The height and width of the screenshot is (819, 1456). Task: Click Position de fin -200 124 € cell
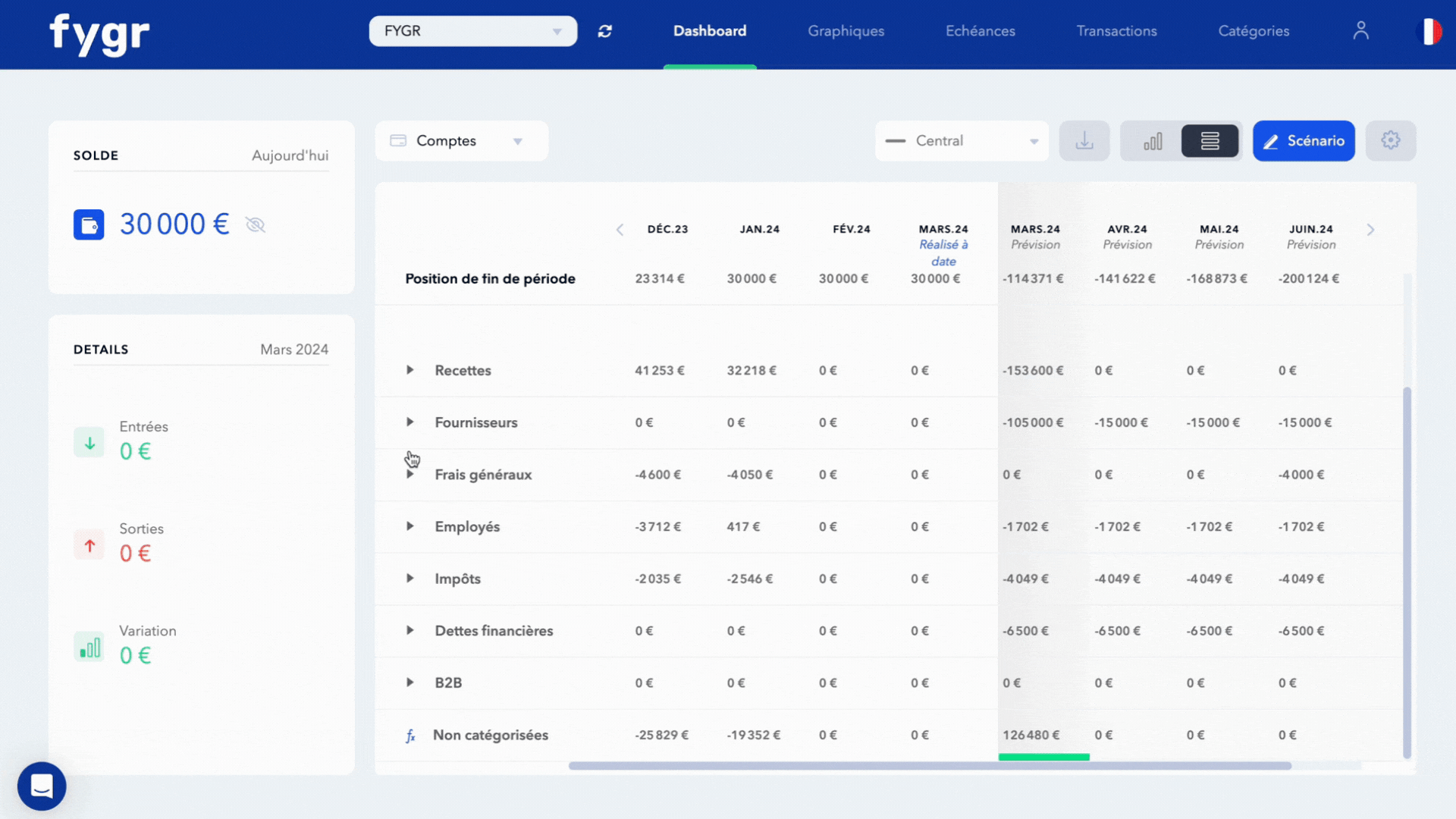click(1309, 278)
